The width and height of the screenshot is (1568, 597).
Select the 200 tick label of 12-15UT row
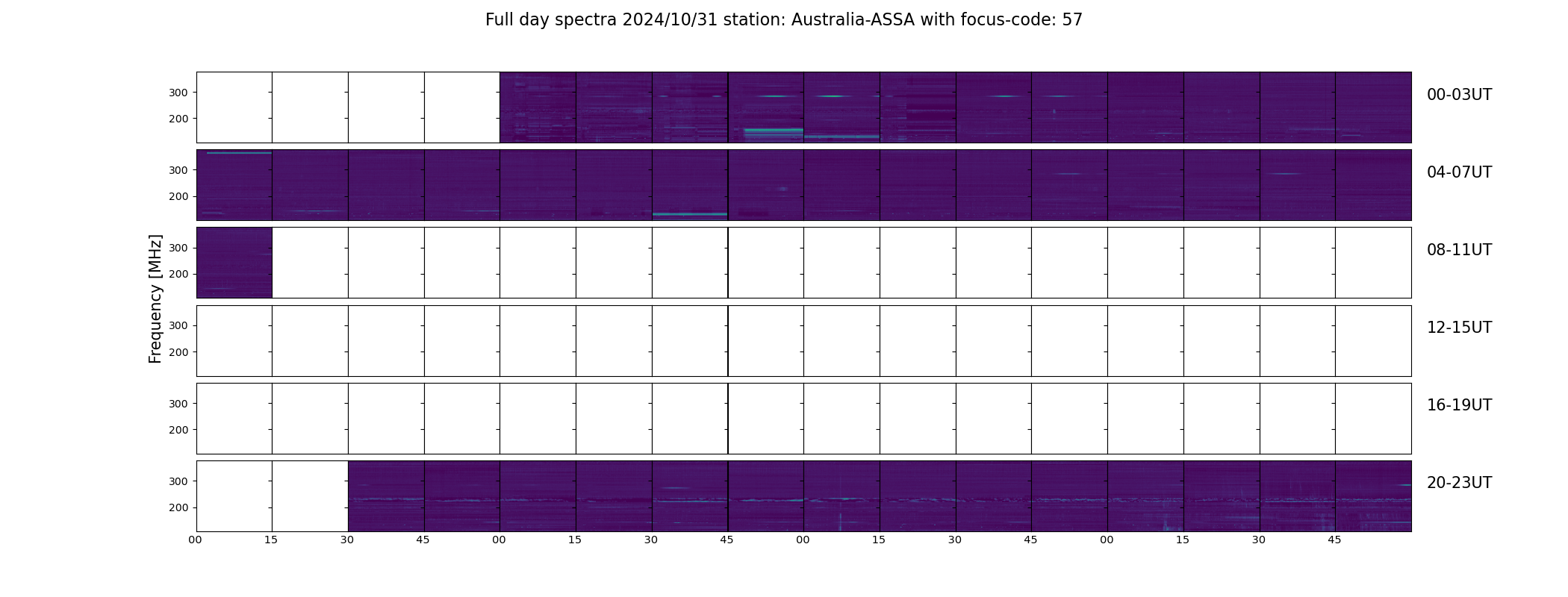pyautogui.click(x=178, y=351)
